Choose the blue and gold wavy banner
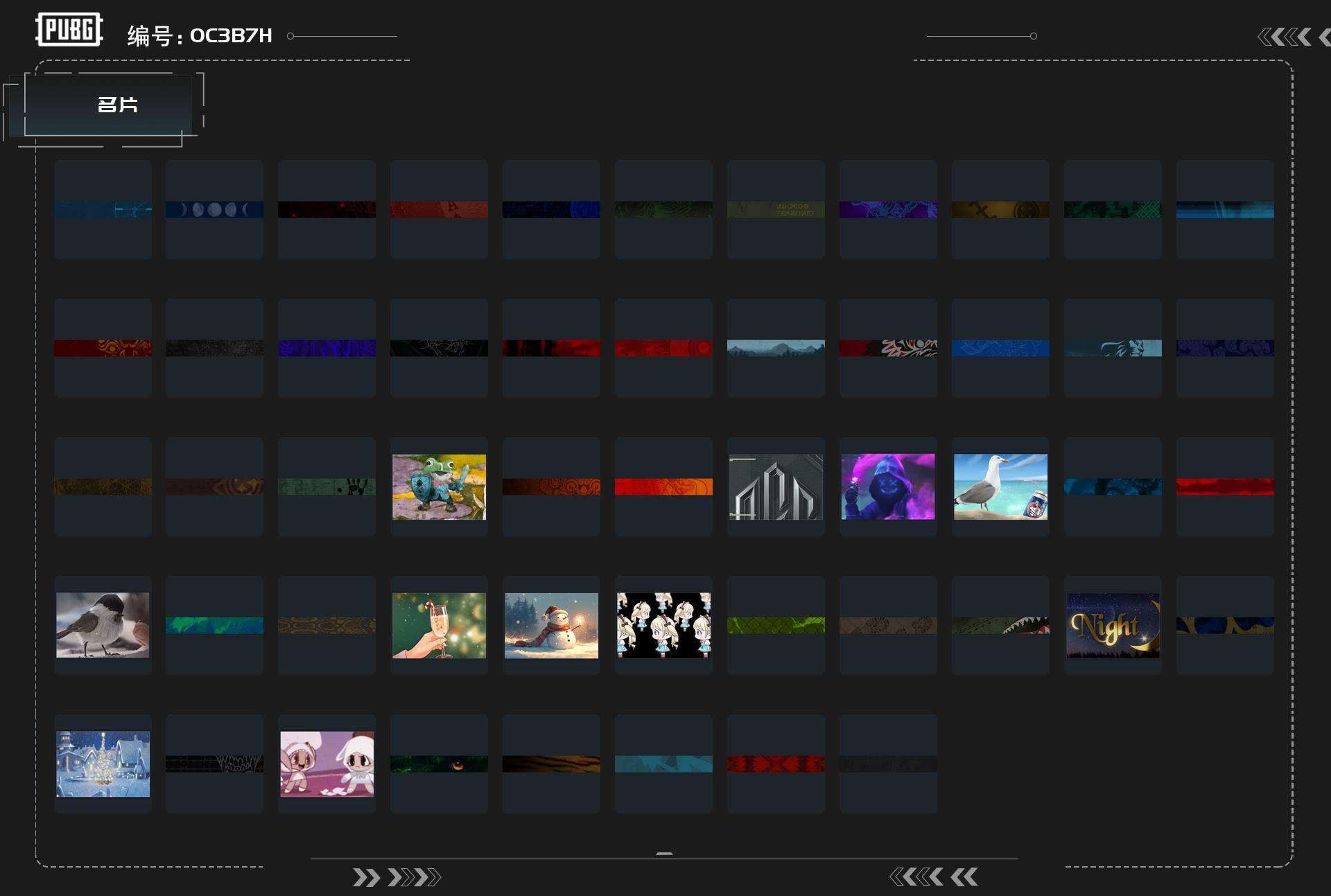The image size is (1331, 896). (x=1225, y=625)
